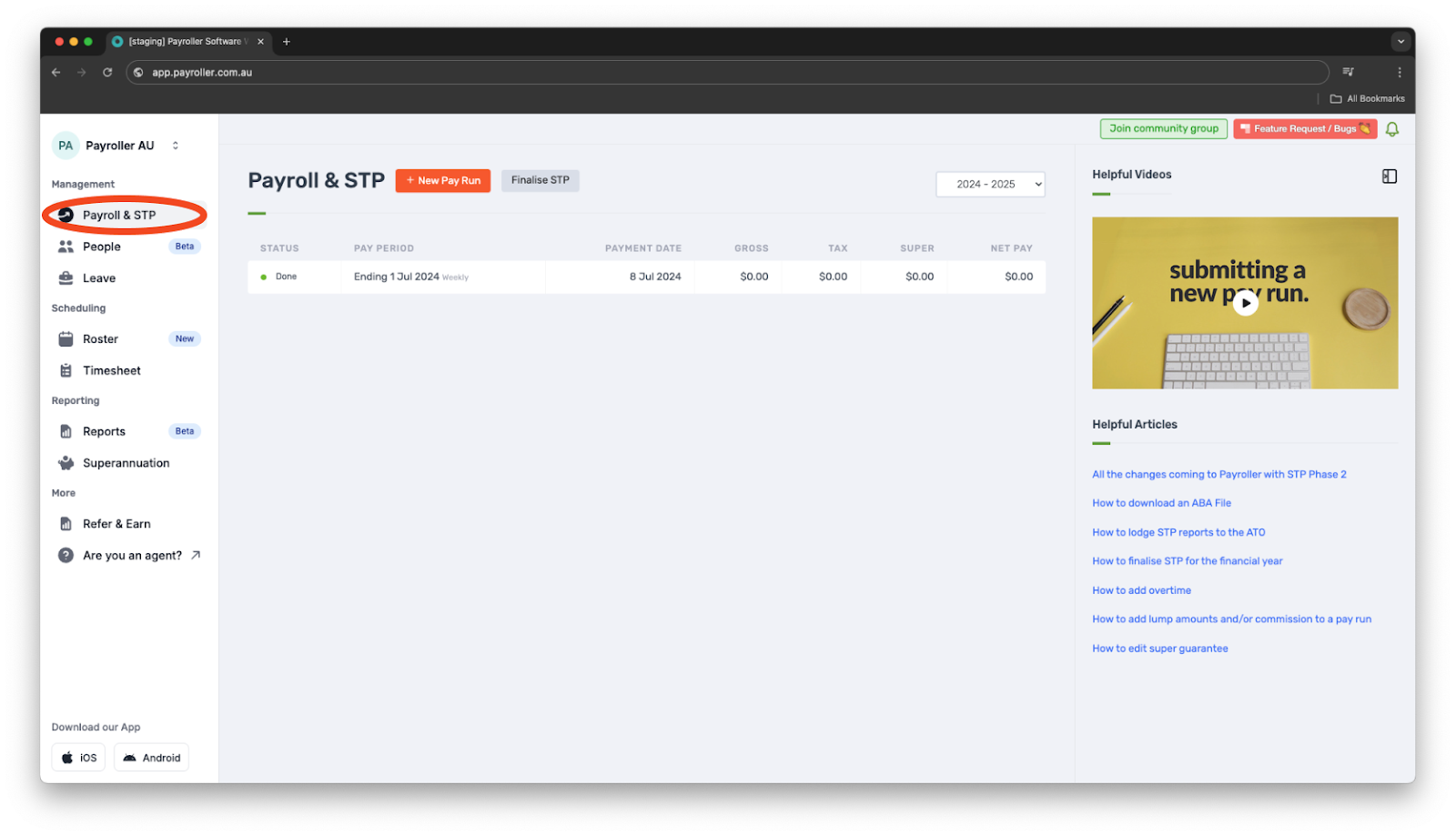This screenshot has width=1456, height=836.
Task: Click the Superannuation piggy bank icon
Action: 66,463
